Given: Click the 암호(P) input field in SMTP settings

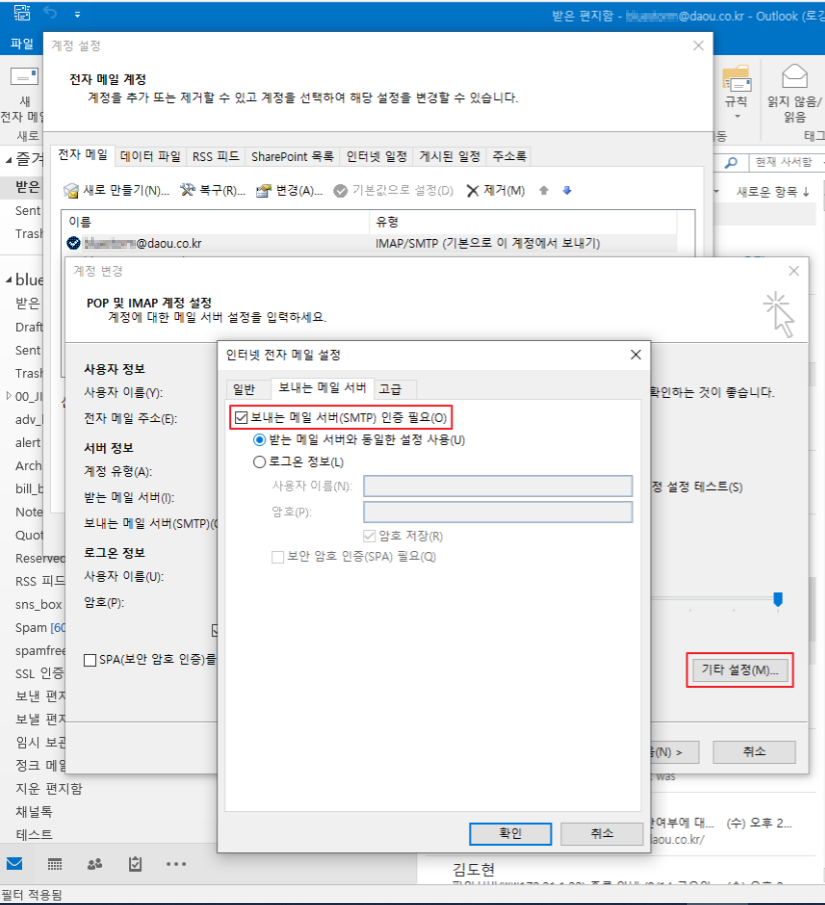Looking at the screenshot, I should coord(498,512).
